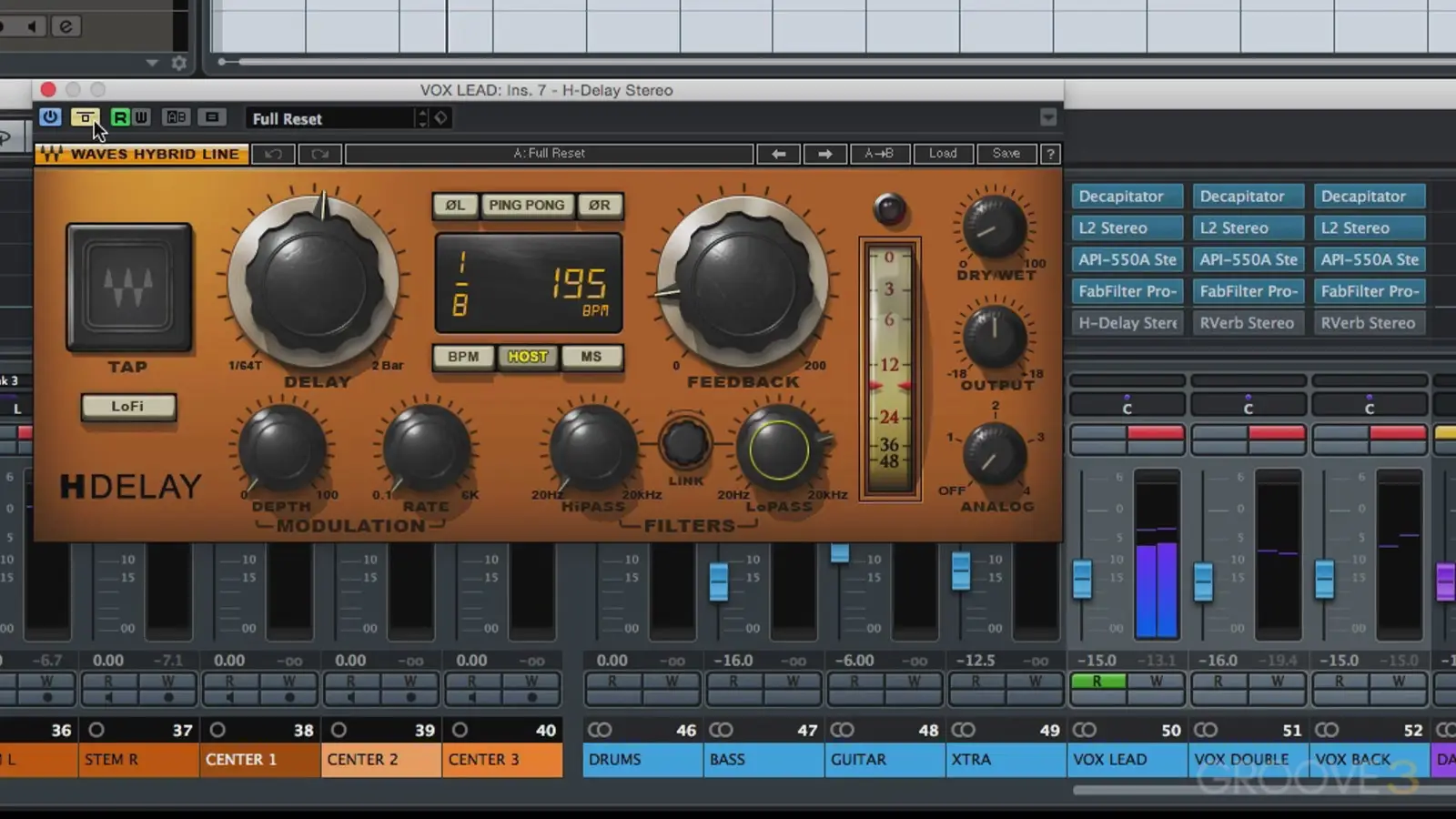Enable Read automation in the plugin header

(x=119, y=117)
